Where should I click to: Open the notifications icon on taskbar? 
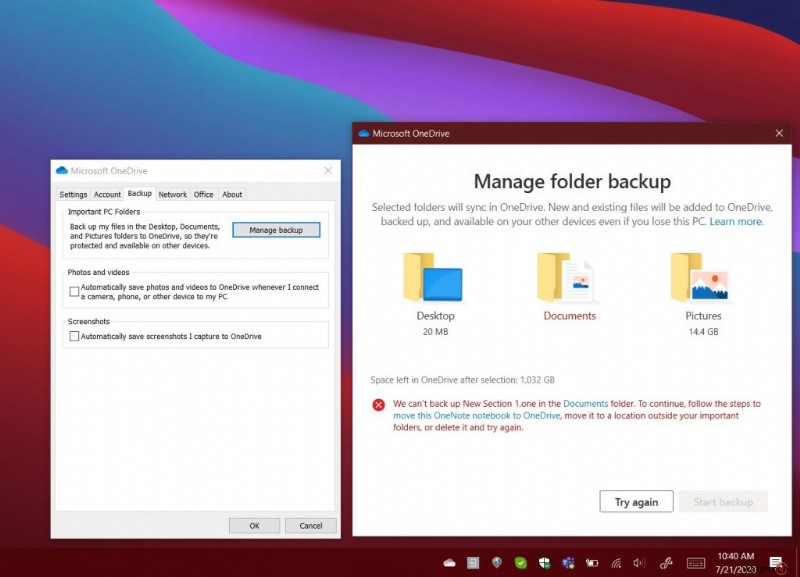[775, 562]
